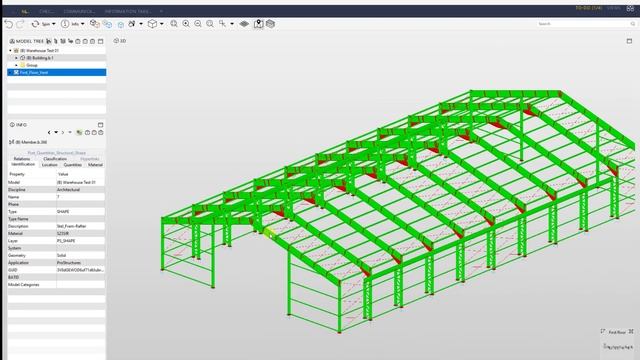Open the binoculars icon at top right
The image size is (640, 360).
pyautogui.click(x=630, y=8)
